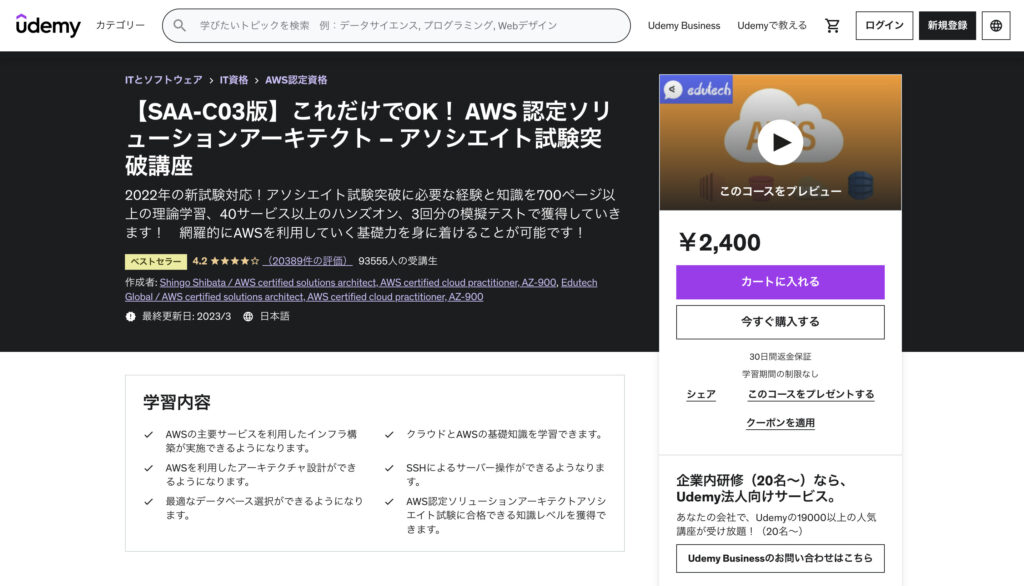1024x586 pixels.
Task: Click カートに入れる button
Action: pos(780,282)
